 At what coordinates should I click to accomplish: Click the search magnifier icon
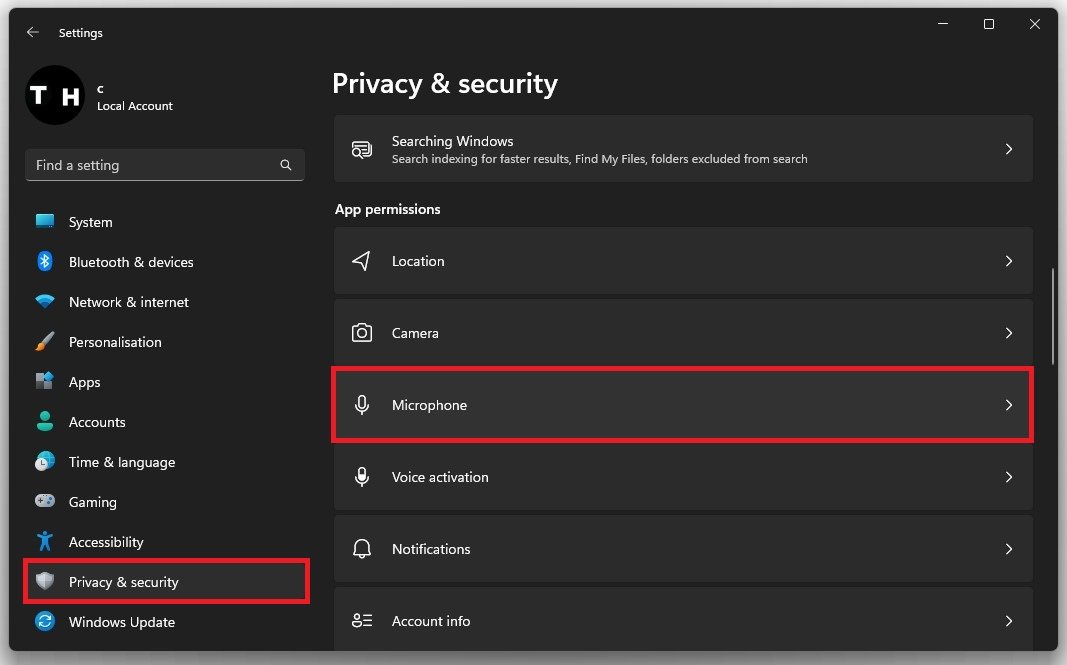(286, 165)
